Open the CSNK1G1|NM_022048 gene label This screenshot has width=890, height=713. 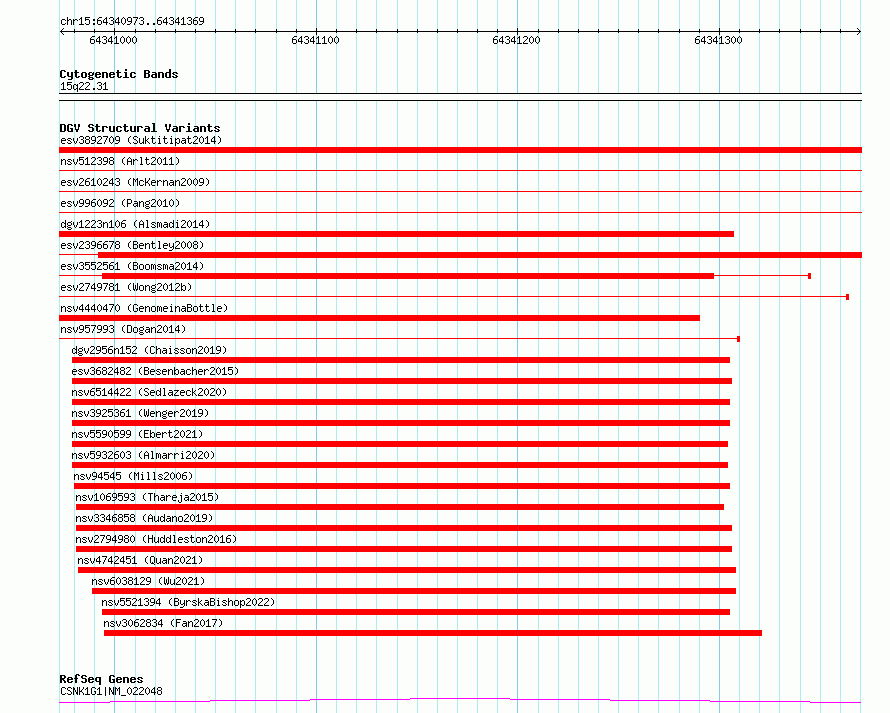[111, 691]
